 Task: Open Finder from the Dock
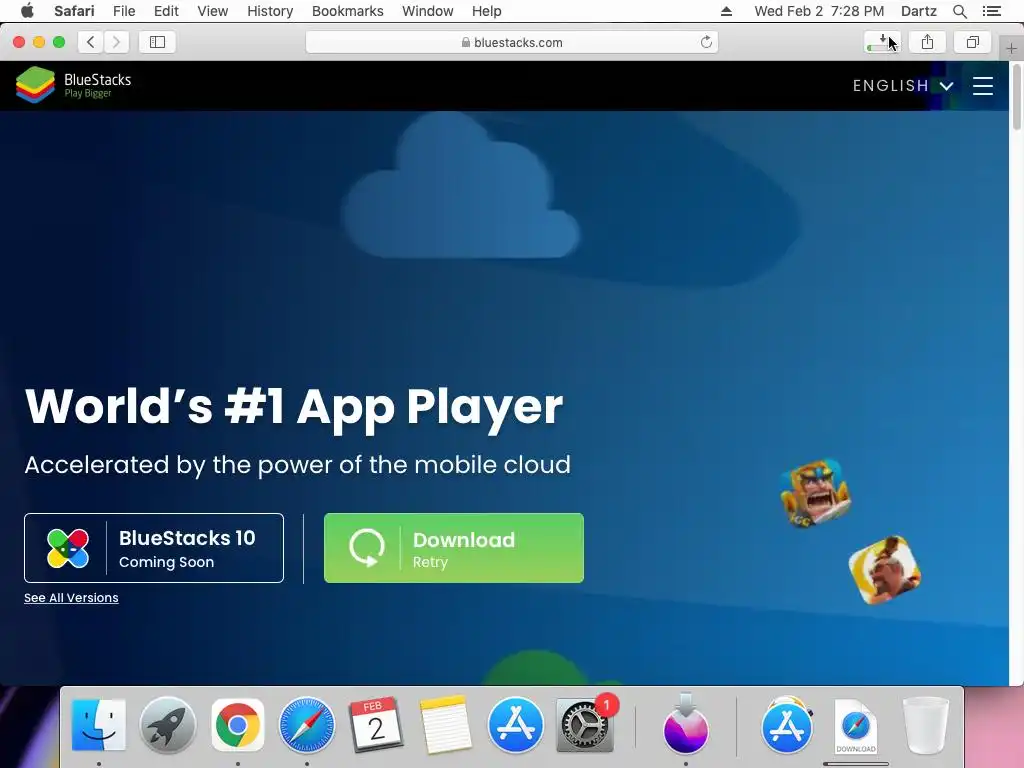(99, 725)
